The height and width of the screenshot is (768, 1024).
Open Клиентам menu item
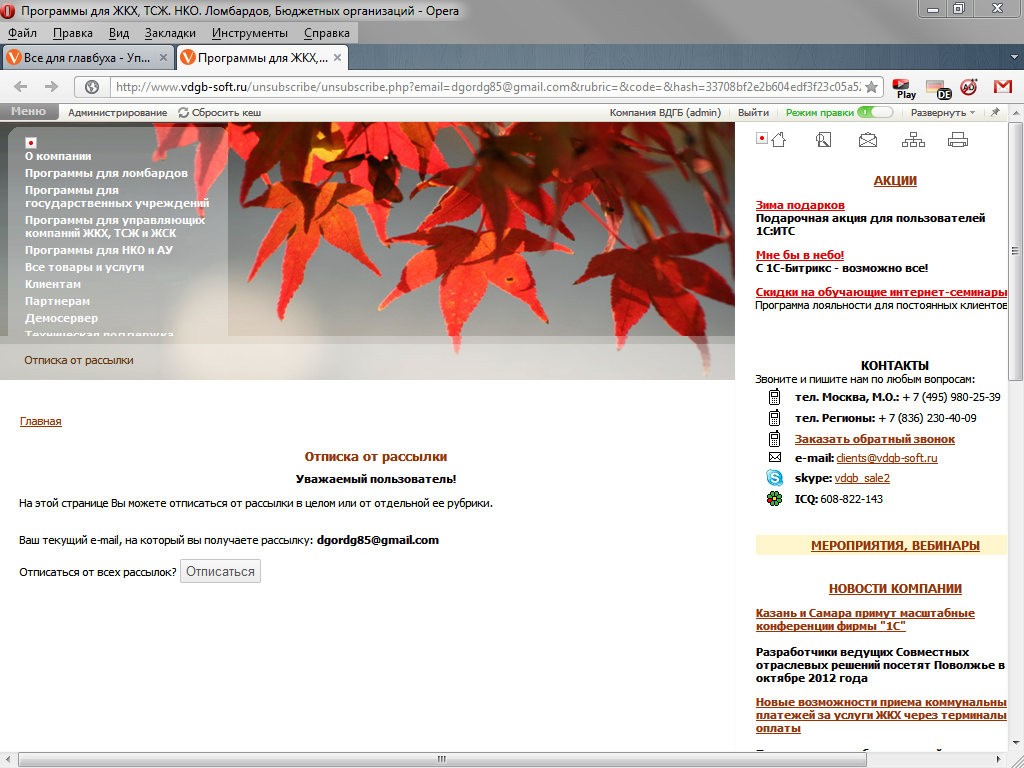(53, 284)
